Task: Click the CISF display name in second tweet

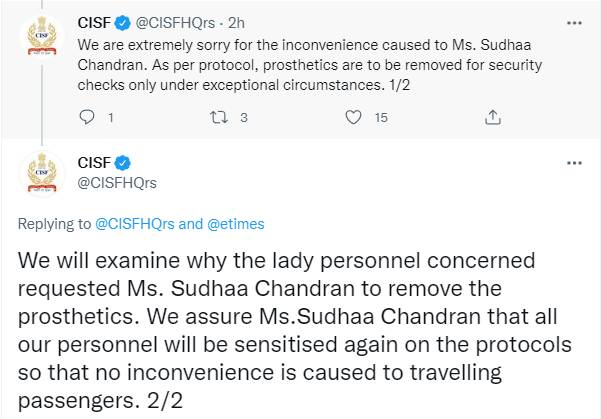Action: [x=94, y=163]
